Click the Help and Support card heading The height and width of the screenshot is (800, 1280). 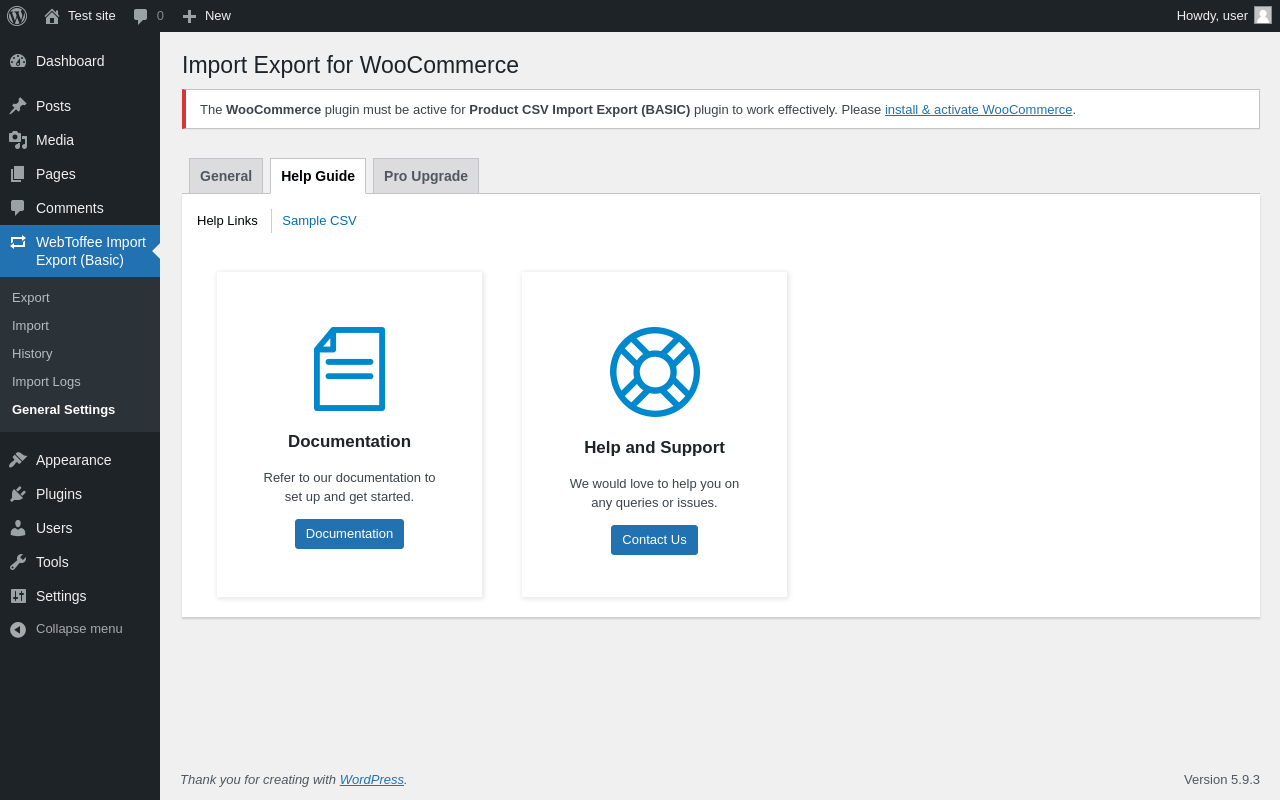654,448
